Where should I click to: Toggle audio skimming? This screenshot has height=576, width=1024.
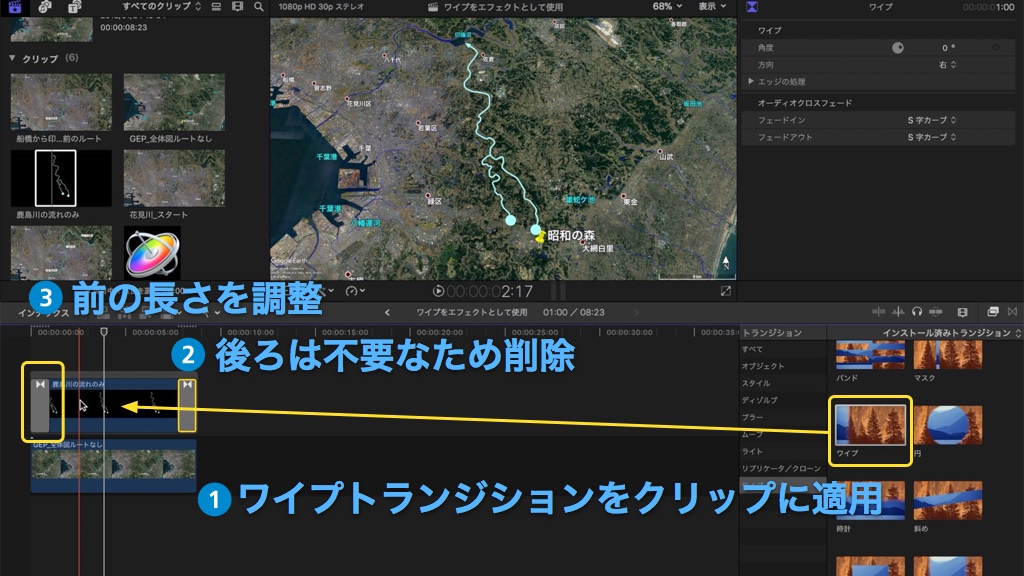coord(899,312)
